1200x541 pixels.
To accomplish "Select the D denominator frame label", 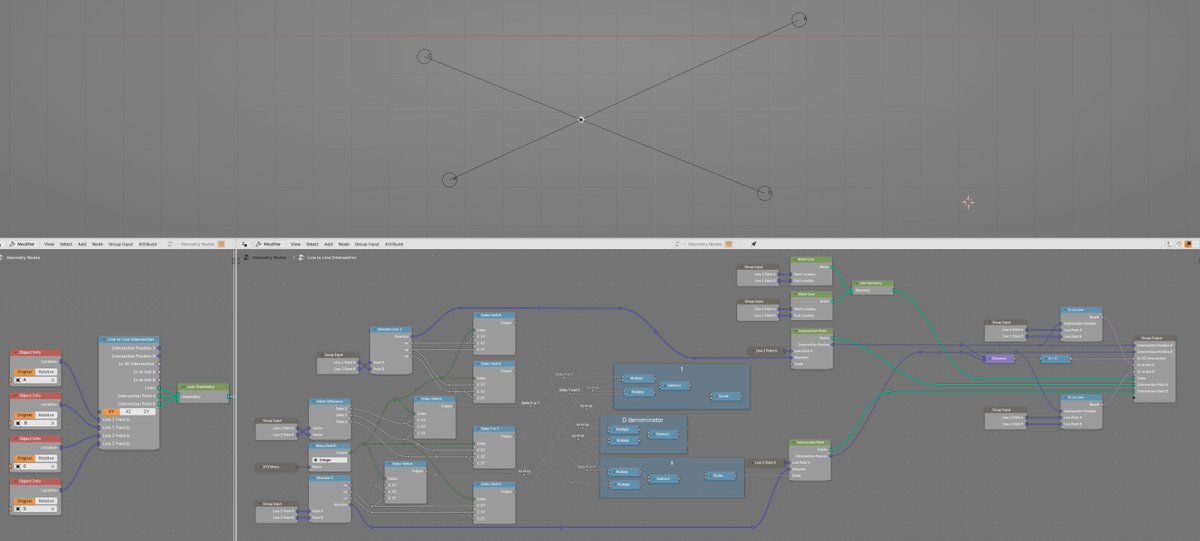I will tap(643, 420).
